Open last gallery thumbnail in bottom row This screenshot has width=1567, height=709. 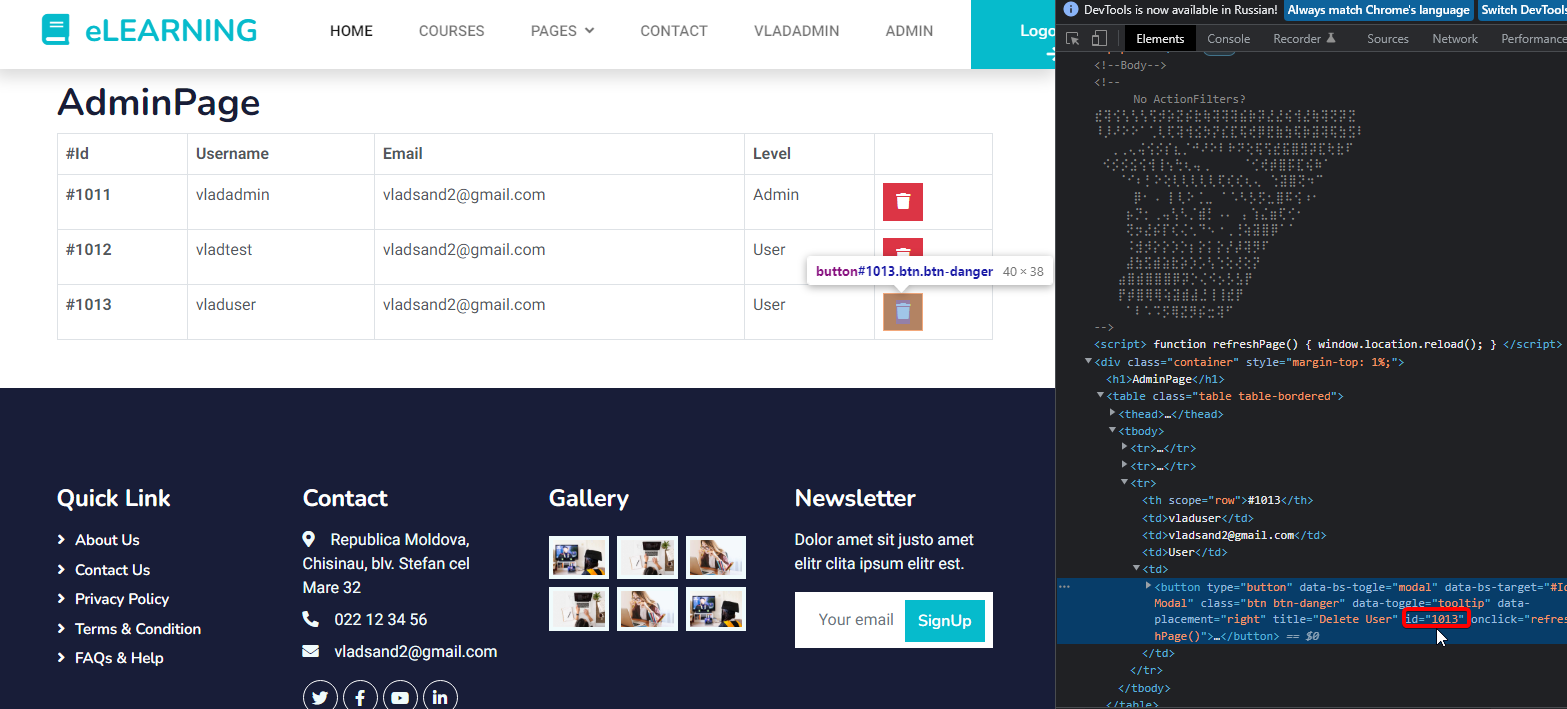pyautogui.click(x=716, y=609)
